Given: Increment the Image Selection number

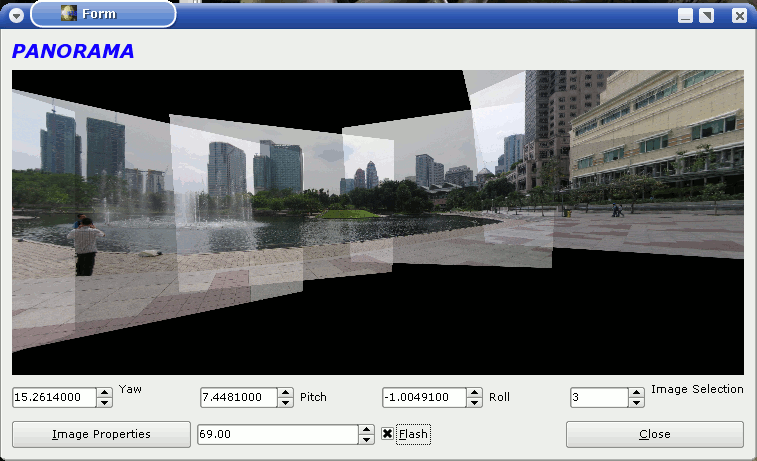Looking at the screenshot, I should [636, 393].
